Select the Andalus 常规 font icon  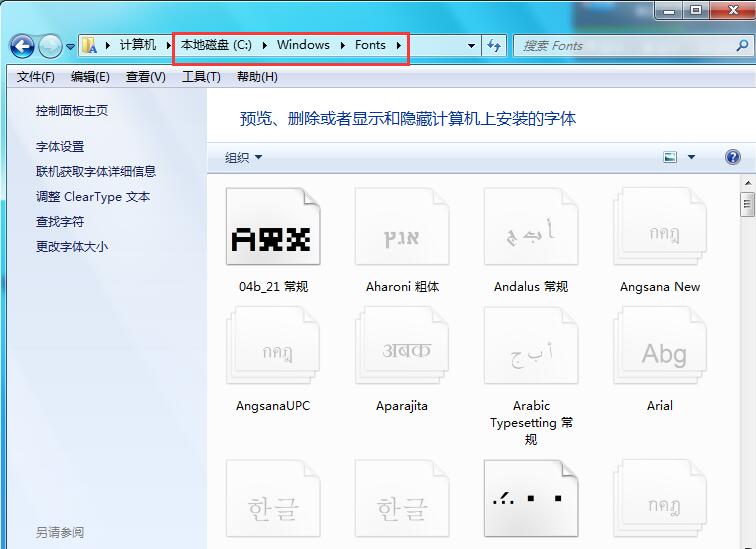[530, 227]
